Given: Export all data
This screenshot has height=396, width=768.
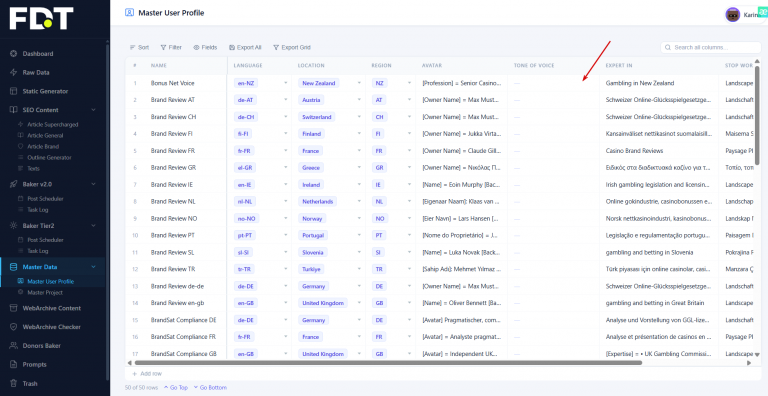Looking at the screenshot, I should pyautogui.click(x=245, y=48).
